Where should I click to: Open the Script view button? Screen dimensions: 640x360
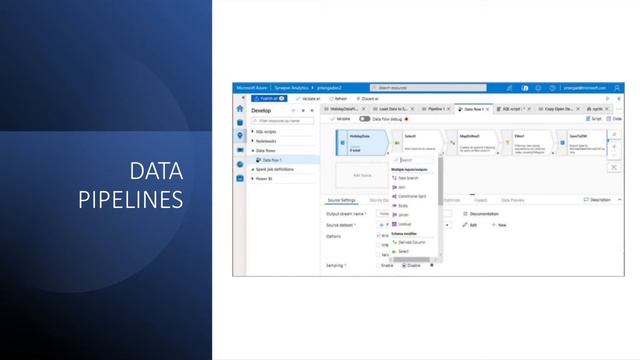(593, 119)
